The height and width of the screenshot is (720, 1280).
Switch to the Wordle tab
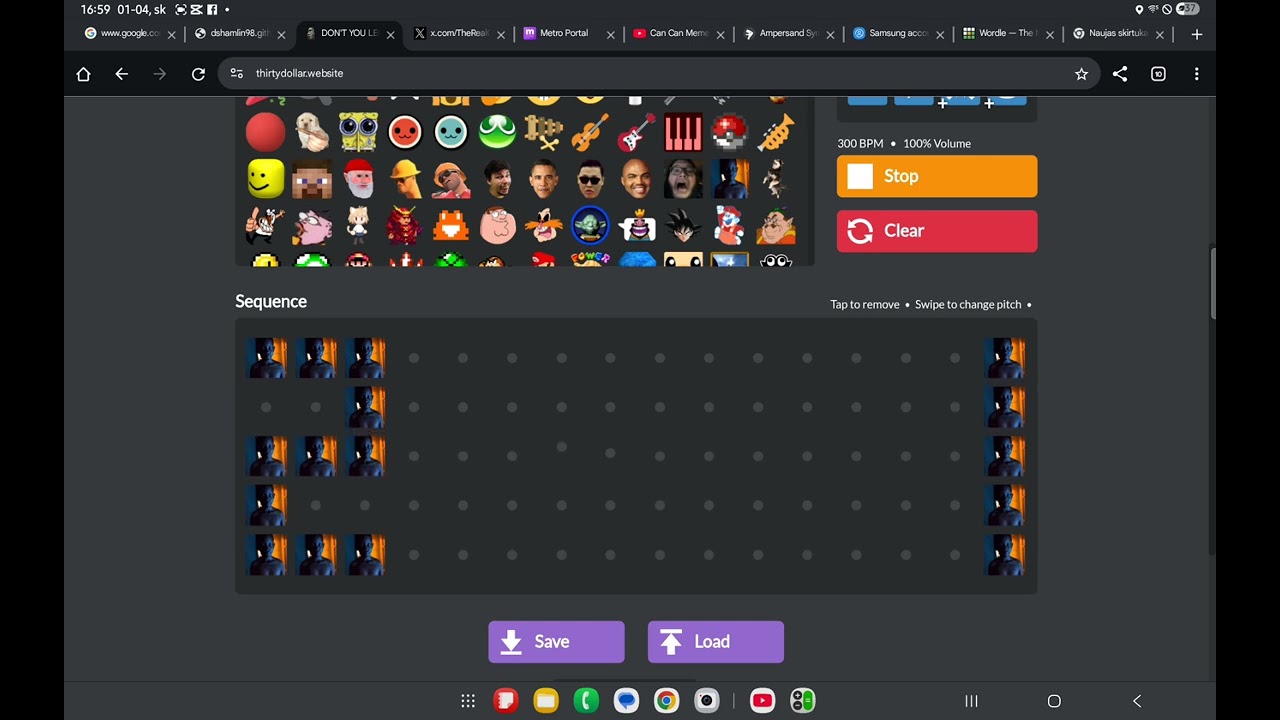coord(1000,33)
